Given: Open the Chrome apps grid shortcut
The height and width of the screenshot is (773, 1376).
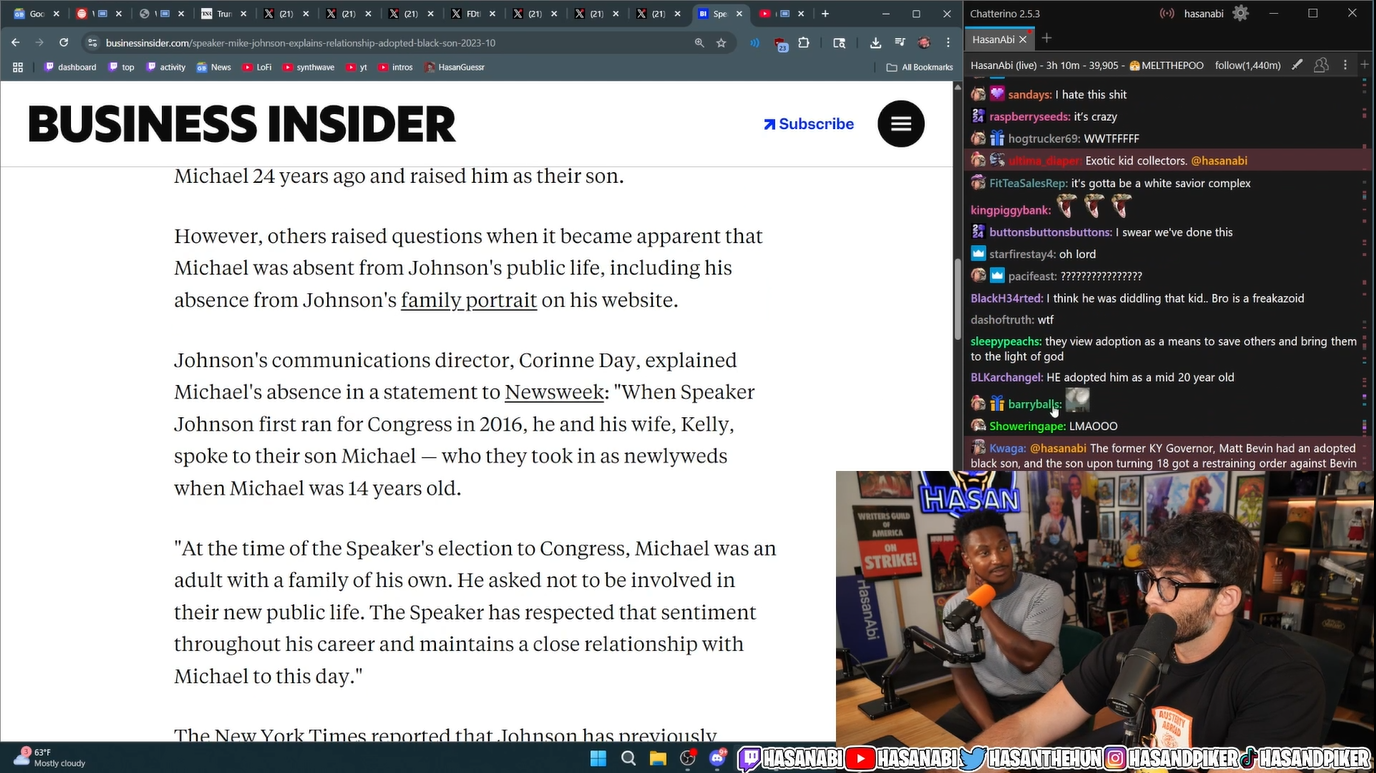Looking at the screenshot, I should click(17, 67).
